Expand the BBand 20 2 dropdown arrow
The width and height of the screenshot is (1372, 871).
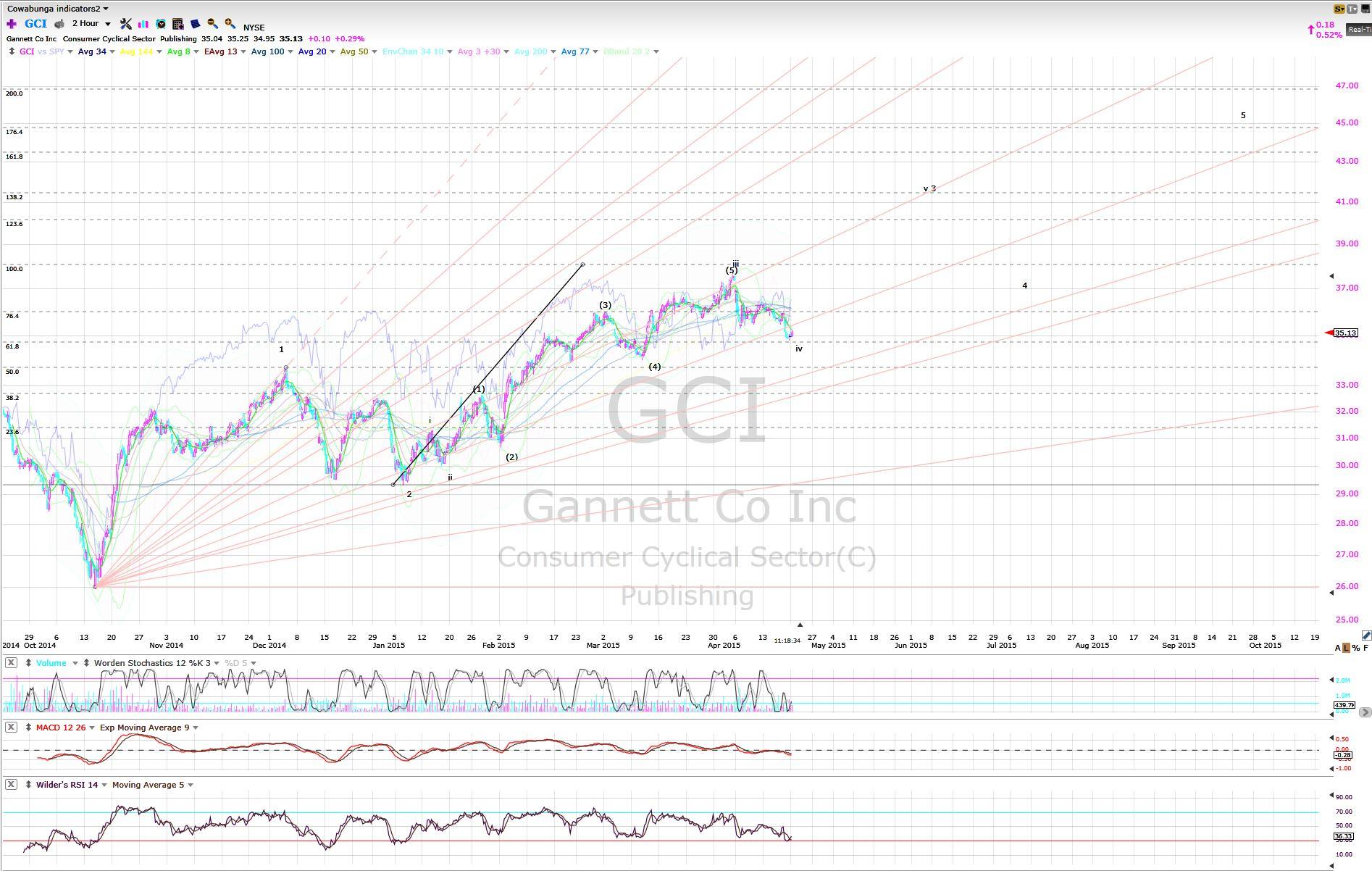coord(656,51)
